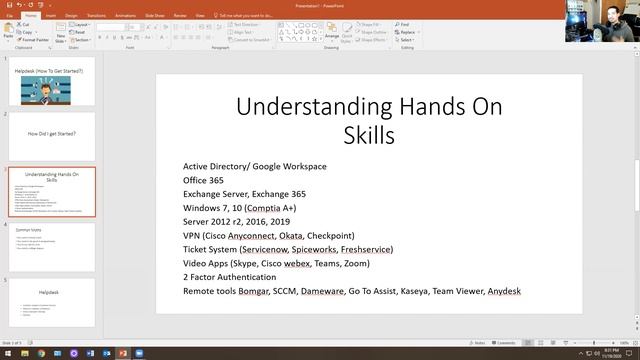The image size is (640, 360).
Task: Expand the Shape Outline dropdown
Action: pyautogui.click(x=372, y=32)
